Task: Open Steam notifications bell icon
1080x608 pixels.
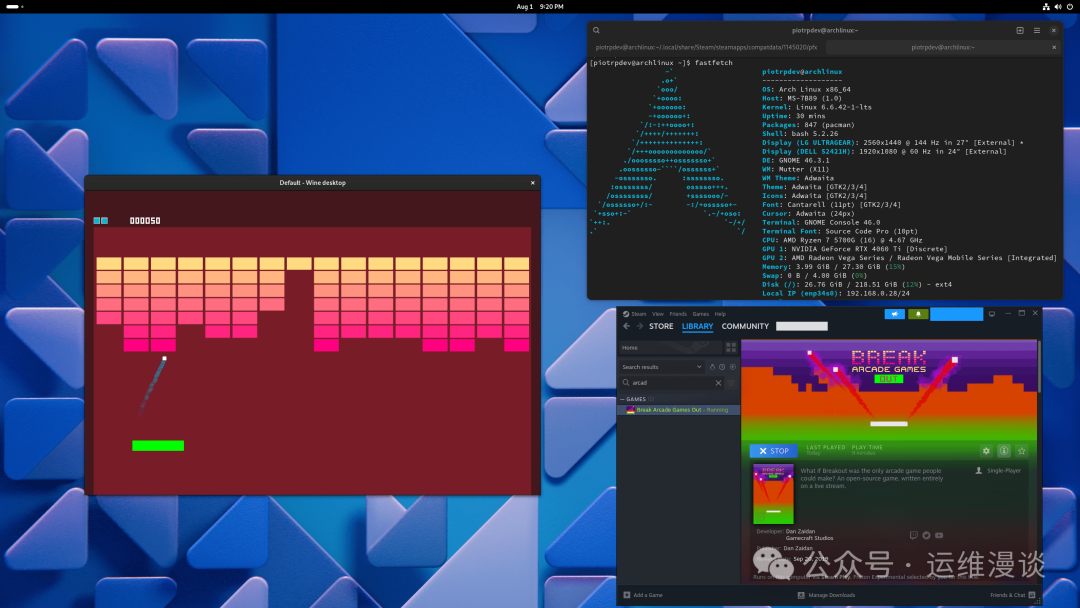Action: (917, 314)
